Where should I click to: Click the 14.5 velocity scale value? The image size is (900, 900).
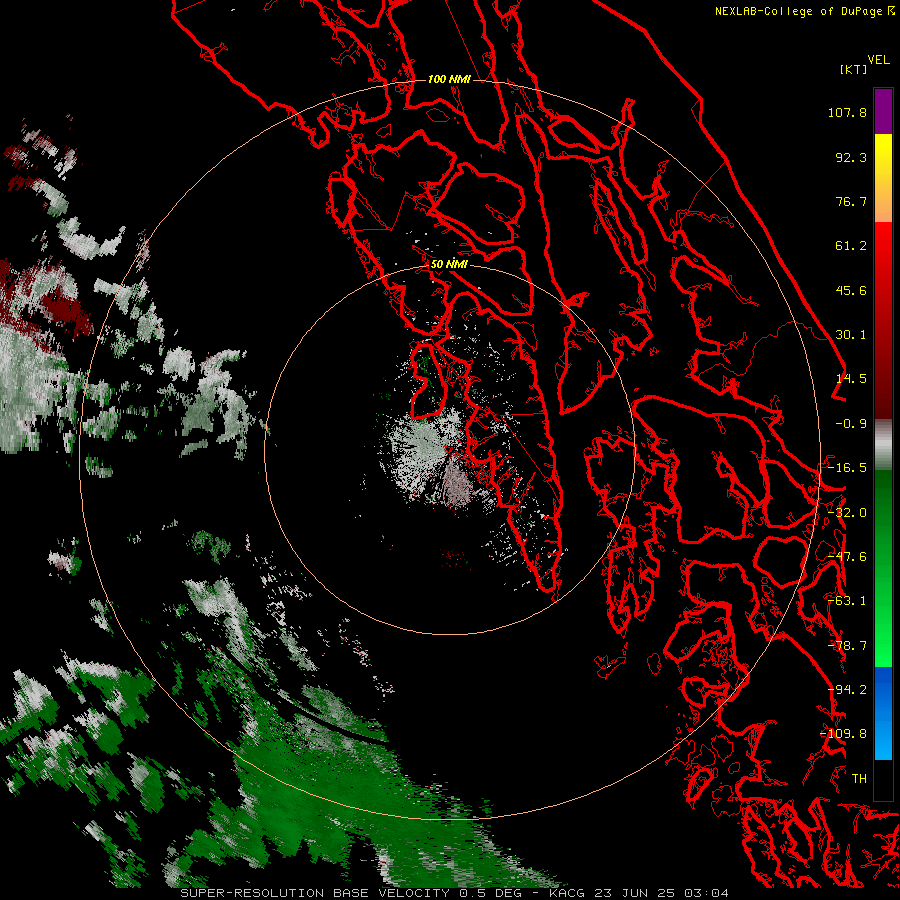(x=851, y=379)
